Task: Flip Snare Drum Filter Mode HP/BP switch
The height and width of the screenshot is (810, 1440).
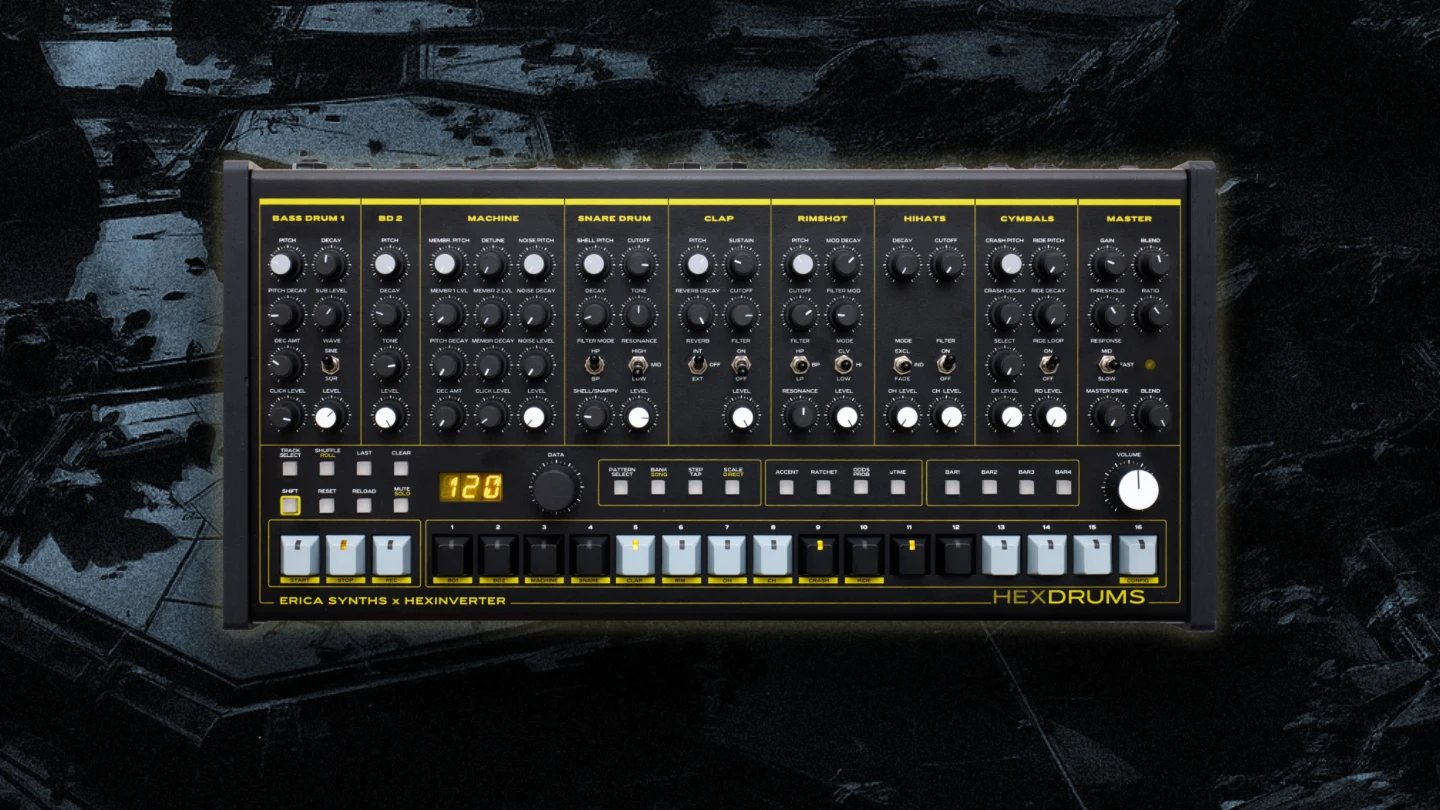Action: (593, 365)
